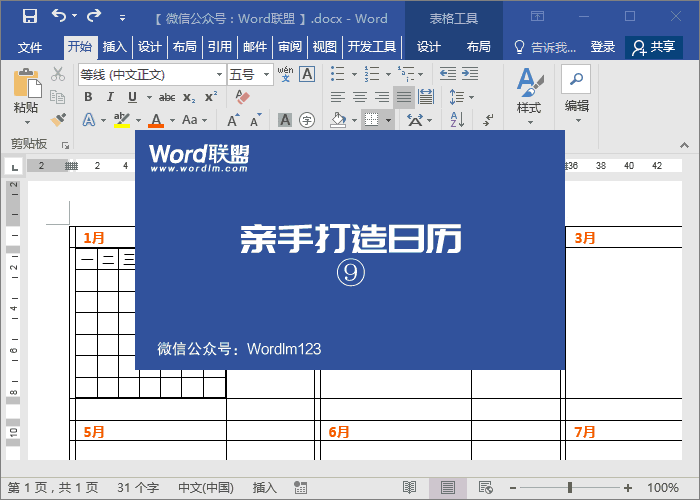Open borders dropdown arrow
Screen dimensions: 700x500
coord(388,120)
